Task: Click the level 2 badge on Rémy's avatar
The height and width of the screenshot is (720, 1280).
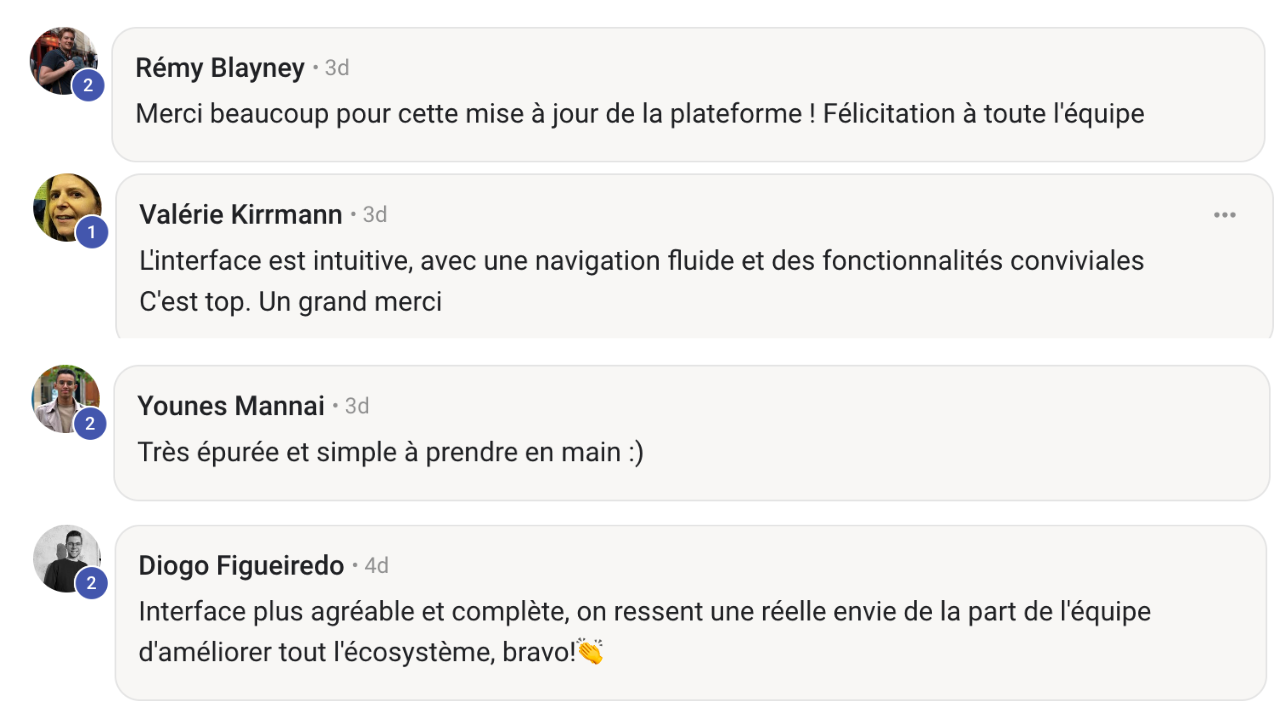Action: coord(88,86)
